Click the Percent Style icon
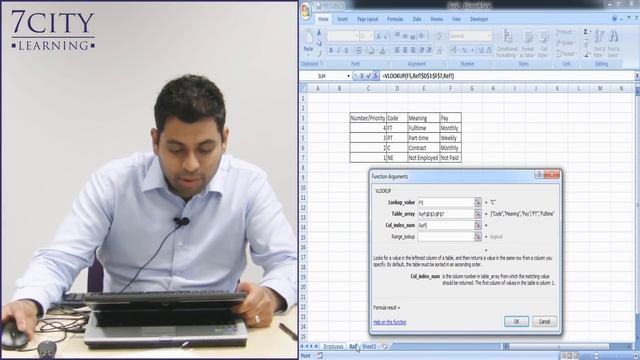 pyautogui.click(x=464, y=51)
